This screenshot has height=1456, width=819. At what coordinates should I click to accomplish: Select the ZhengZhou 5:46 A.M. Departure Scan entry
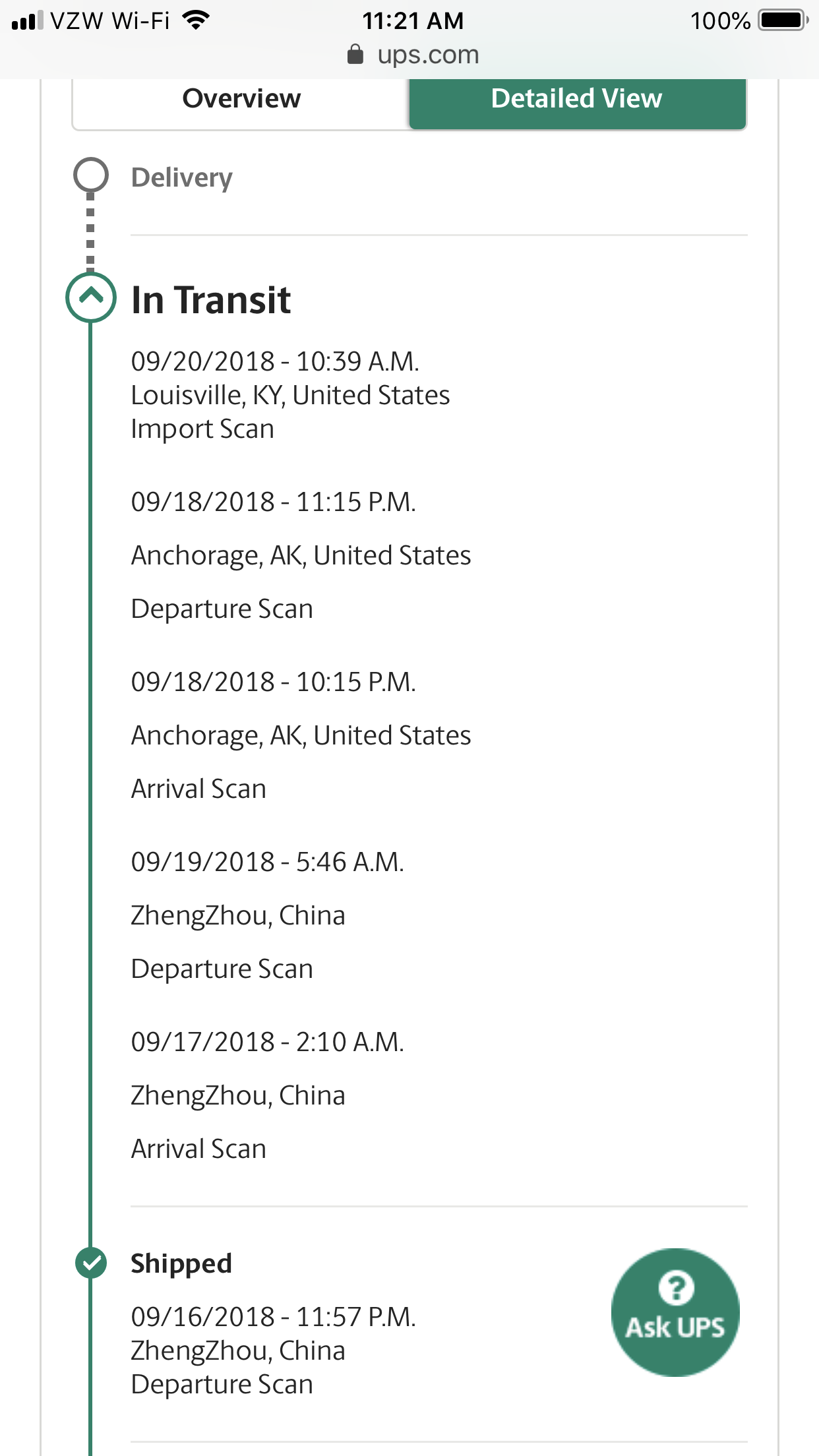click(x=267, y=915)
